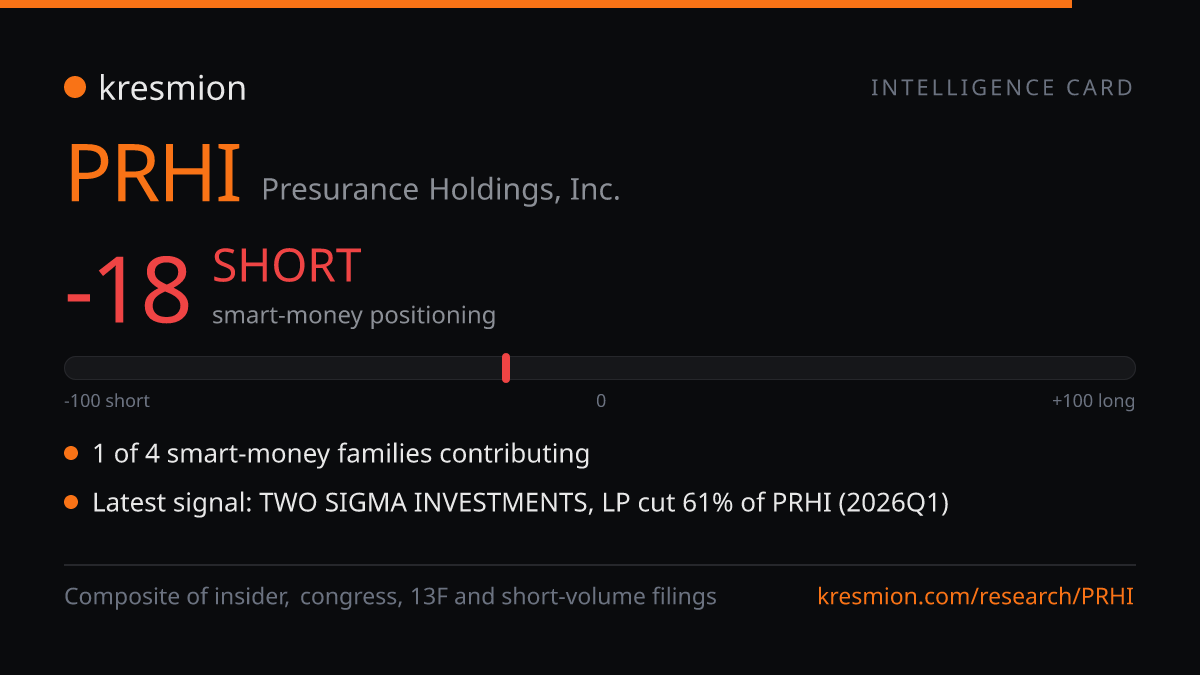Image resolution: width=1200 pixels, height=675 pixels.
Task: Click the -18 score value
Action: pos(127,291)
